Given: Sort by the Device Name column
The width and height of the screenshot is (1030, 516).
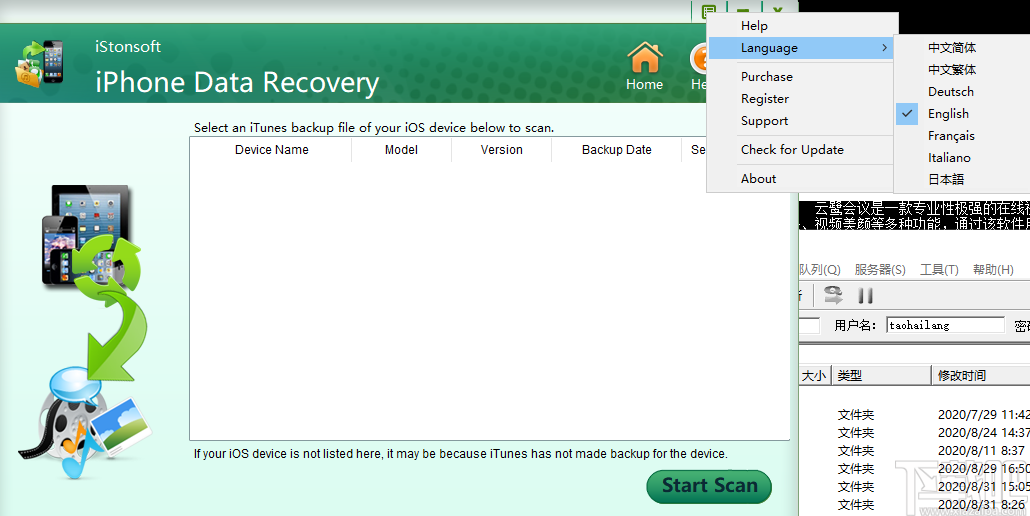Looking at the screenshot, I should pos(271,150).
